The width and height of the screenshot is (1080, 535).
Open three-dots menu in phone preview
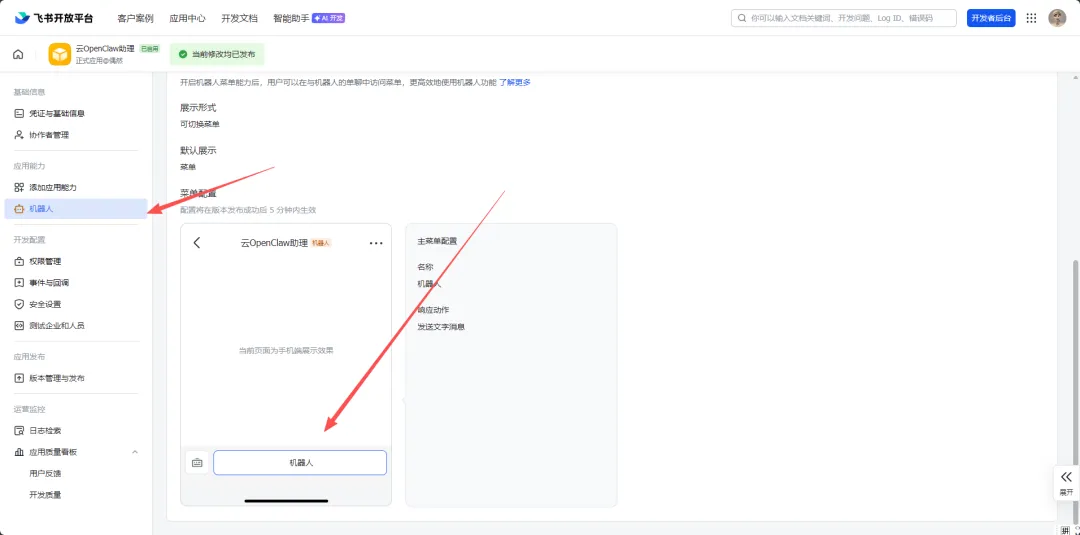[376, 243]
